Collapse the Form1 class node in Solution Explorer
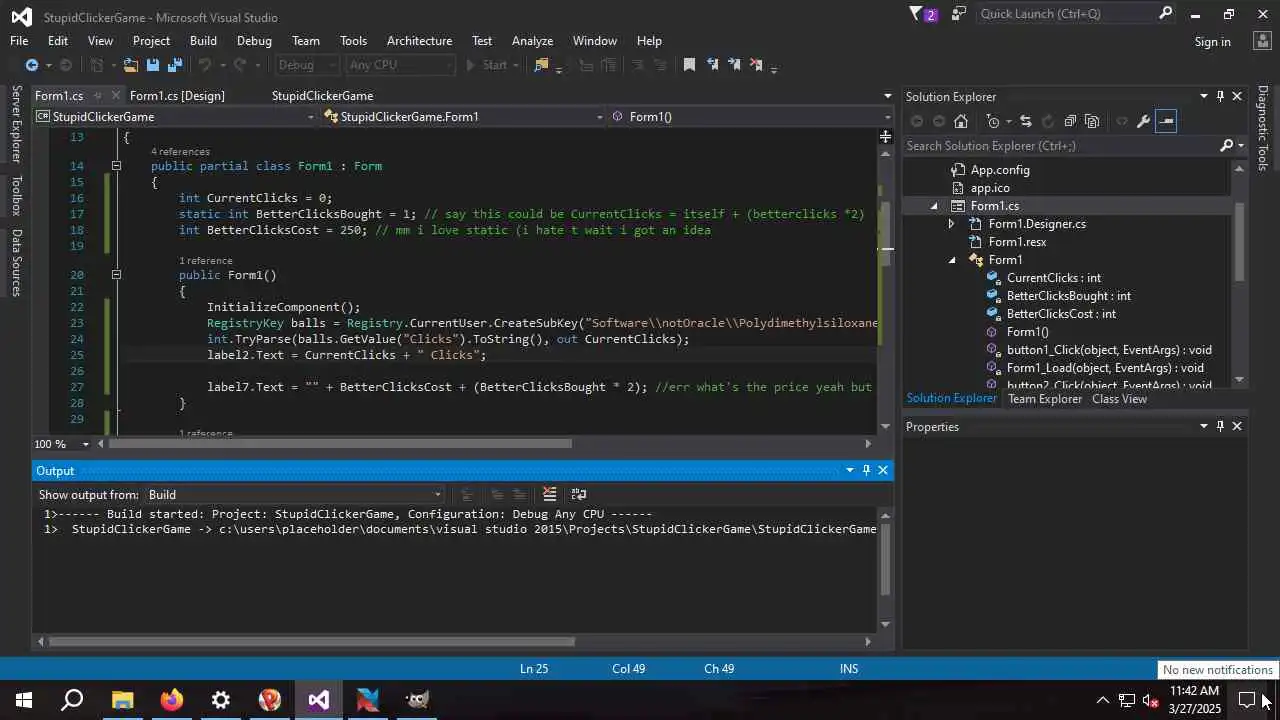This screenshot has width=1280, height=720. [x=952, y=260]
